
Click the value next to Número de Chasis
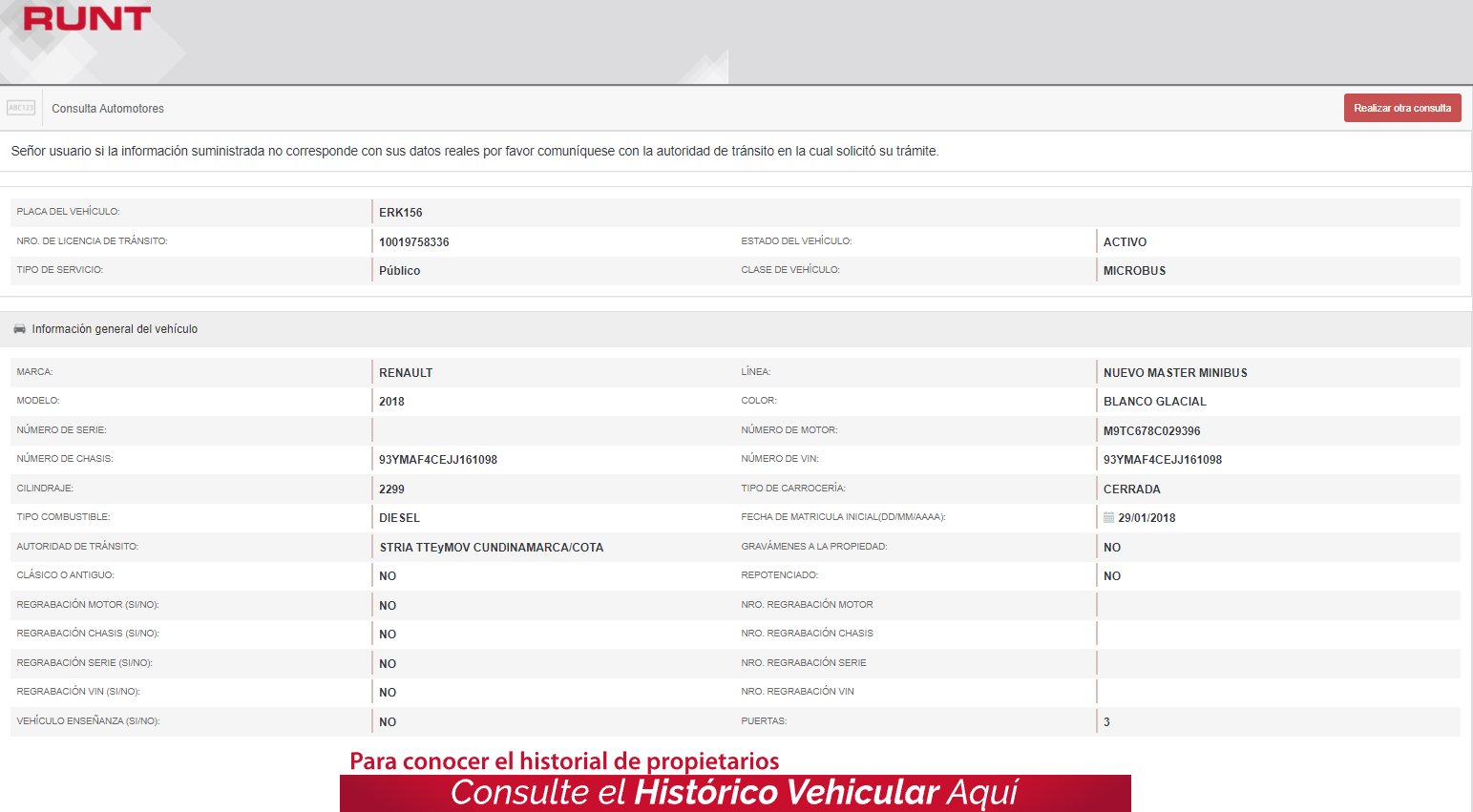[x=437, y=460]
